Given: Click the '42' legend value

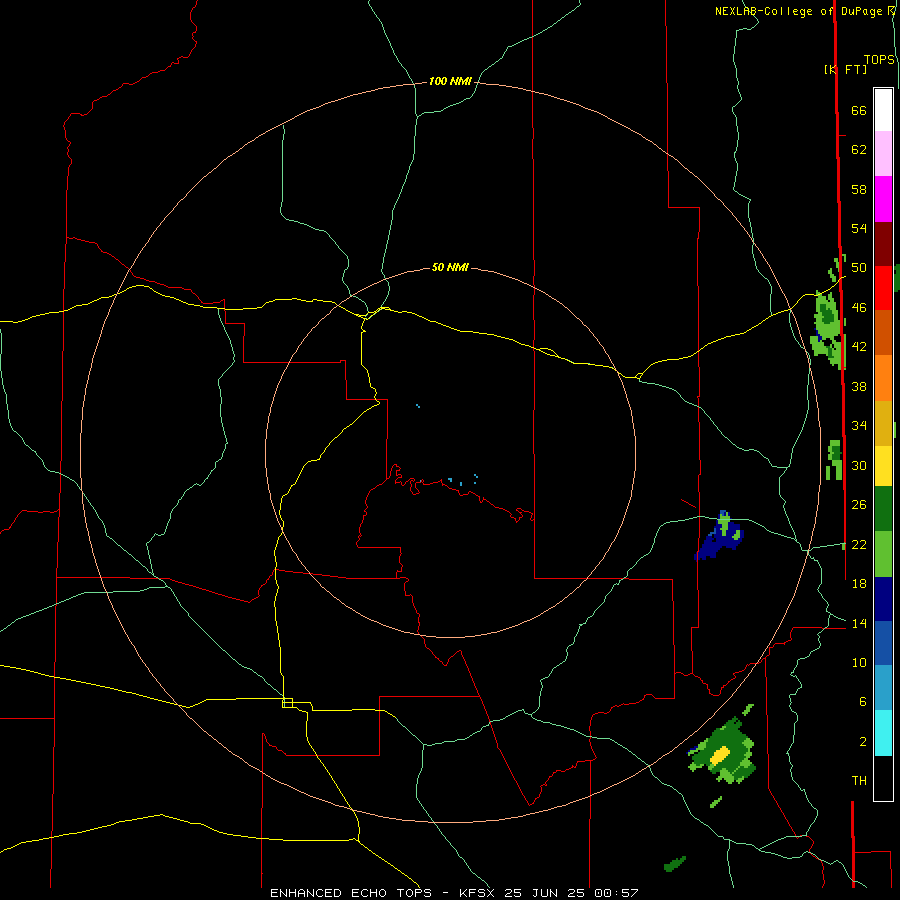Looking at the screenshot, I should (859, 347).
